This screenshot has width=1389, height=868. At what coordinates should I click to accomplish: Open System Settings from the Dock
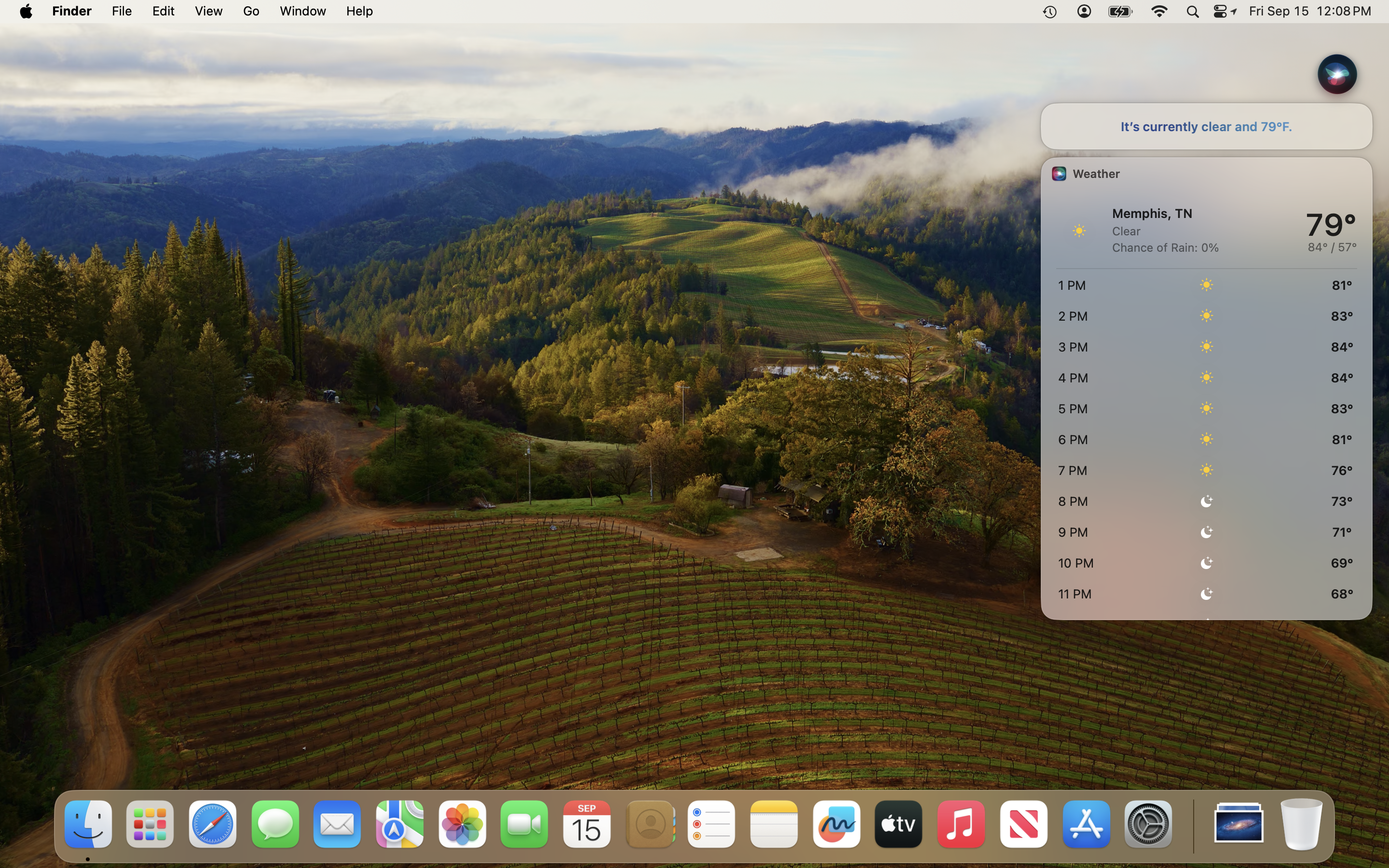tap(1148, 825)
